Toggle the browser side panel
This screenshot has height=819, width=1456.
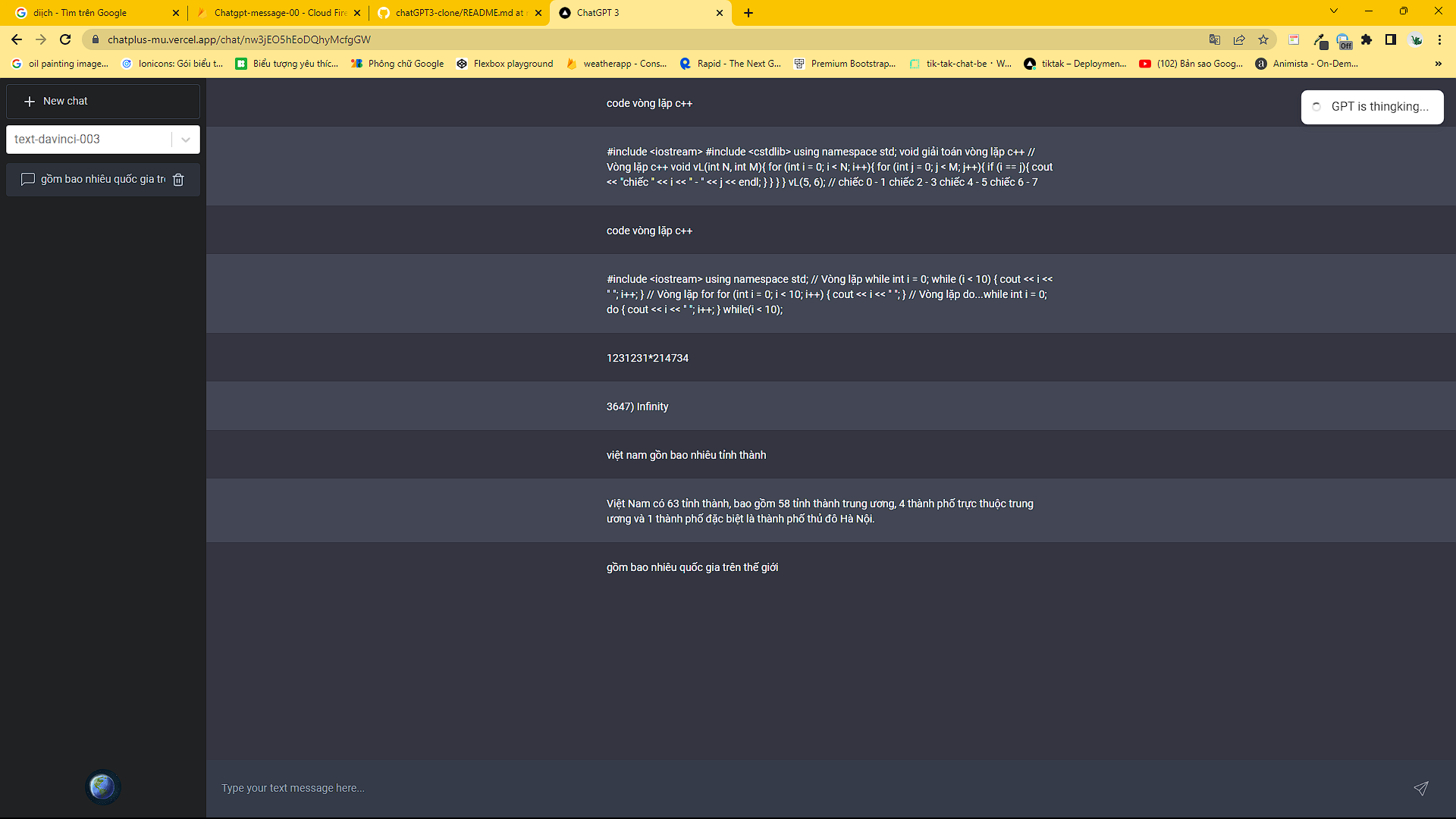click(1391, 39)
